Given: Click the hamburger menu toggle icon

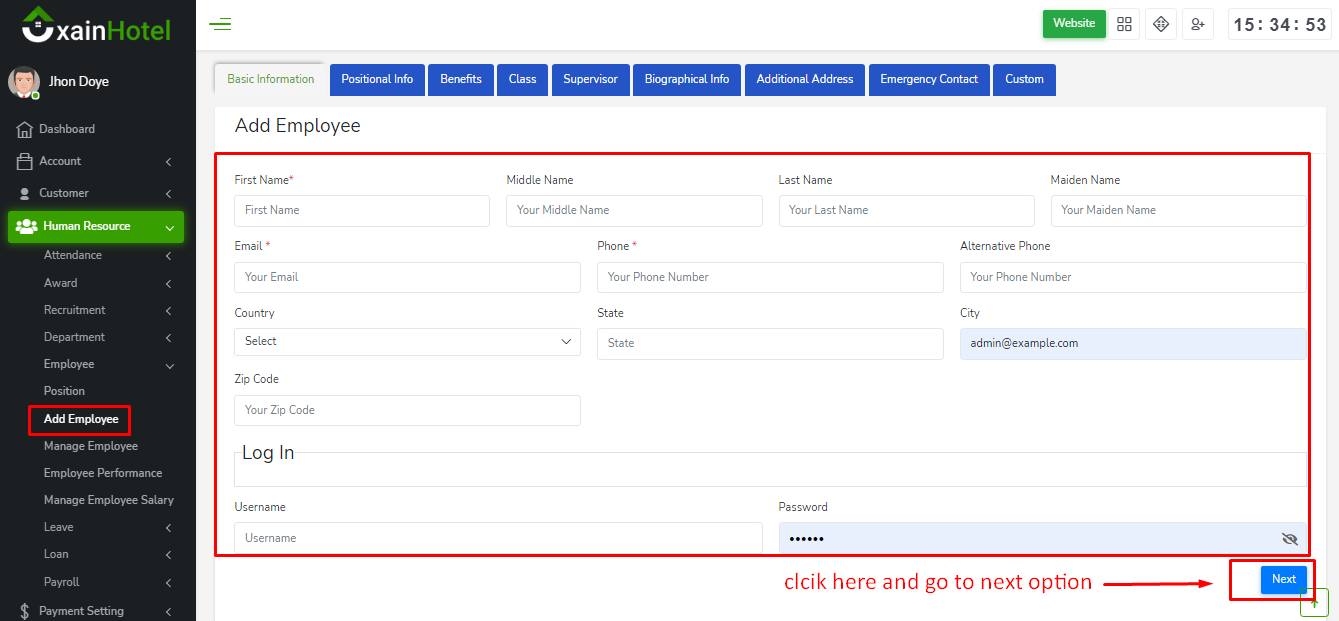Looking at the screenshot, I should pyautogui.click(x=220, y=25).
